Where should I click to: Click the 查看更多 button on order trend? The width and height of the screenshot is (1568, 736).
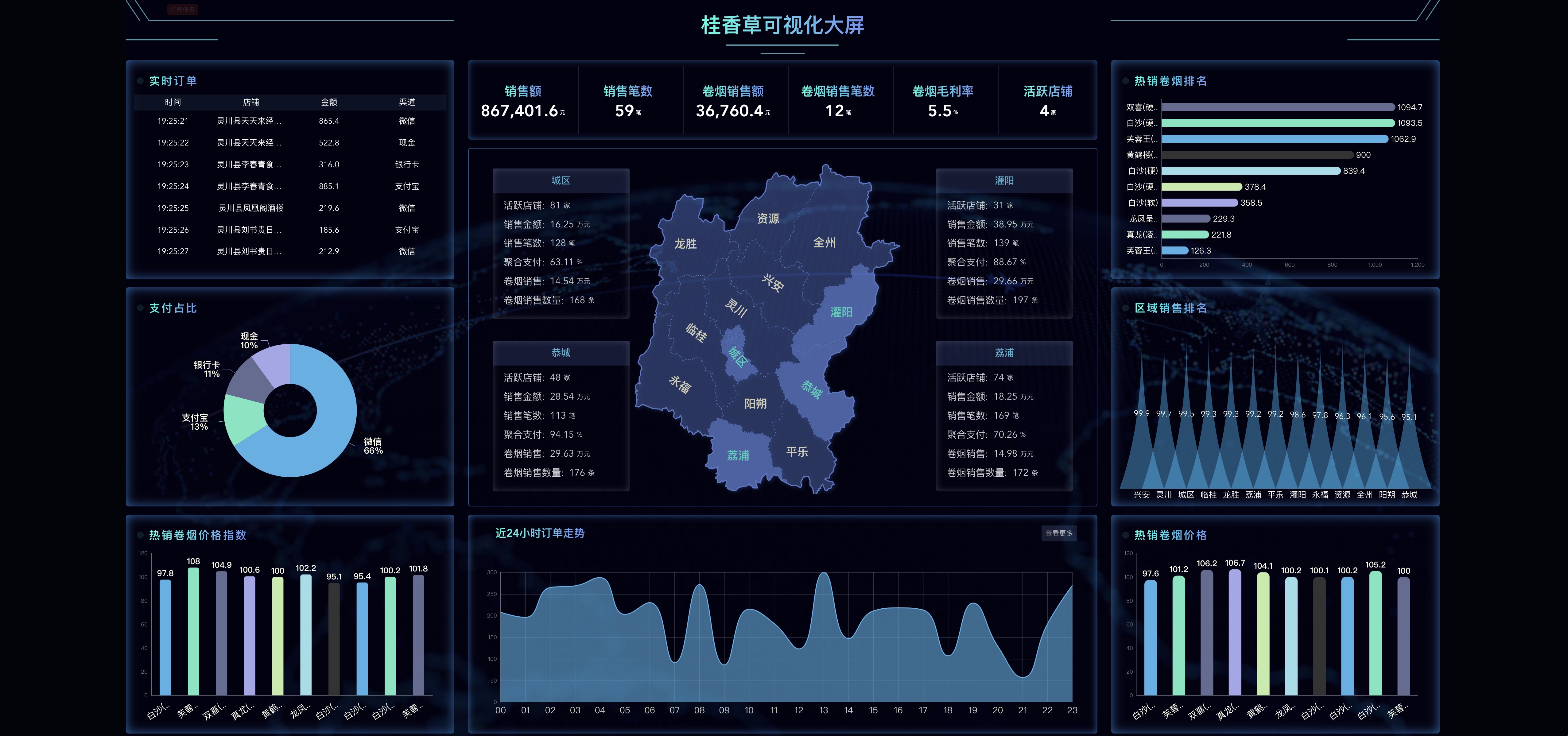[1058, 533]
